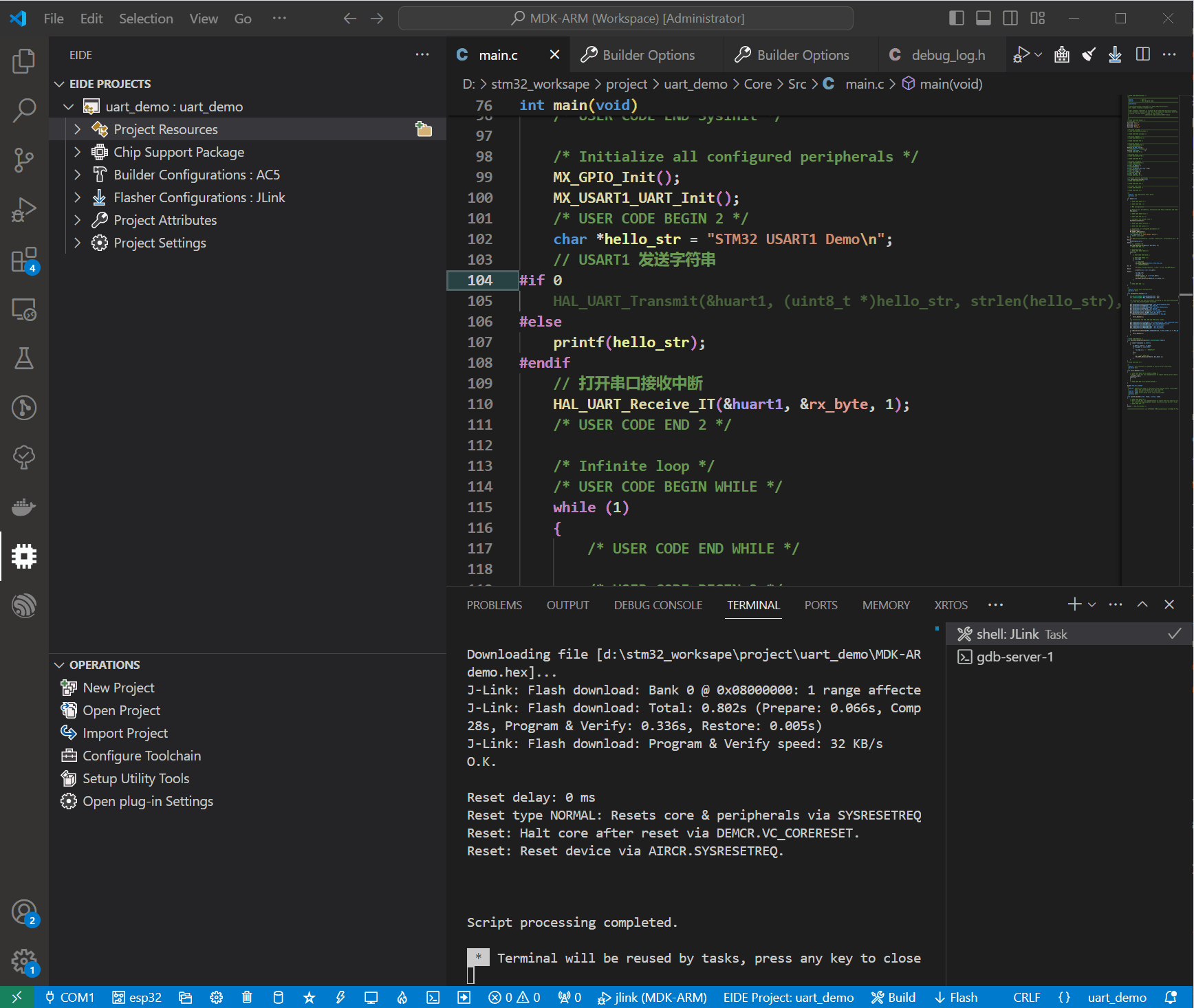This screenshot has height=1008, width=1194.
Task: Open the Explorer view in the activity bar
Action: tap(24, 61)
